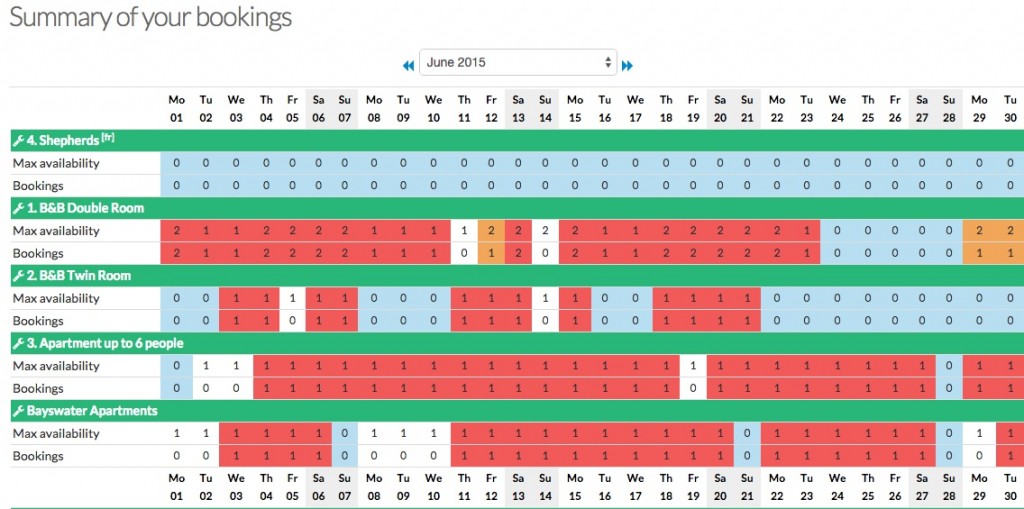Open wrench icon for 4. Shepherds
Image resolution: width=1024 pixels, height=509 pixels.
[x=18, y=140]
